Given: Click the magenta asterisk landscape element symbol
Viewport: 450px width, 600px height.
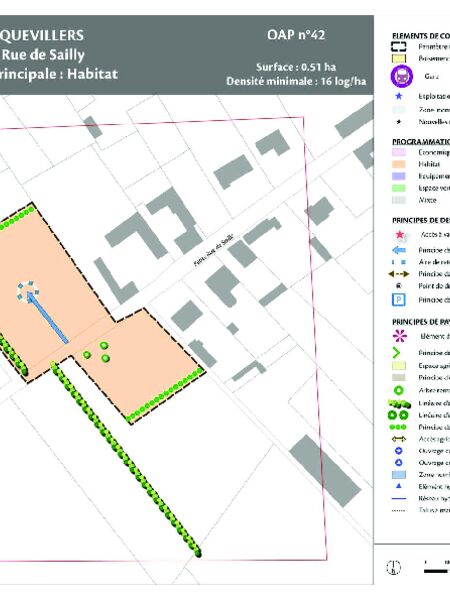Looking at the screenshot, I should (400, 336).
